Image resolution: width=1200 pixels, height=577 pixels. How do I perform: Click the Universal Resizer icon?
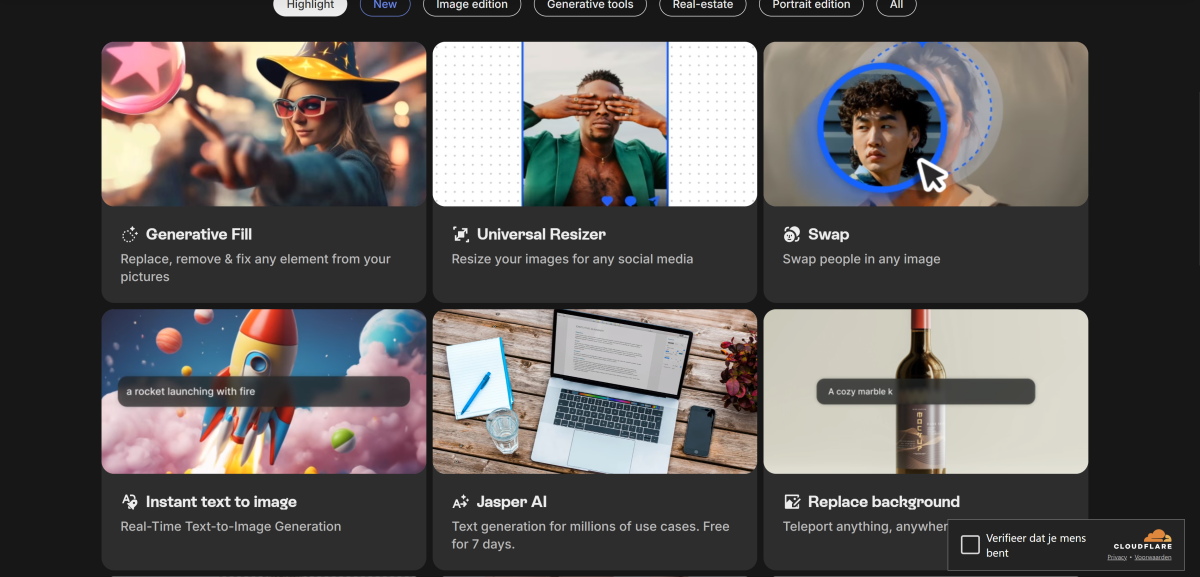point(460,235)
